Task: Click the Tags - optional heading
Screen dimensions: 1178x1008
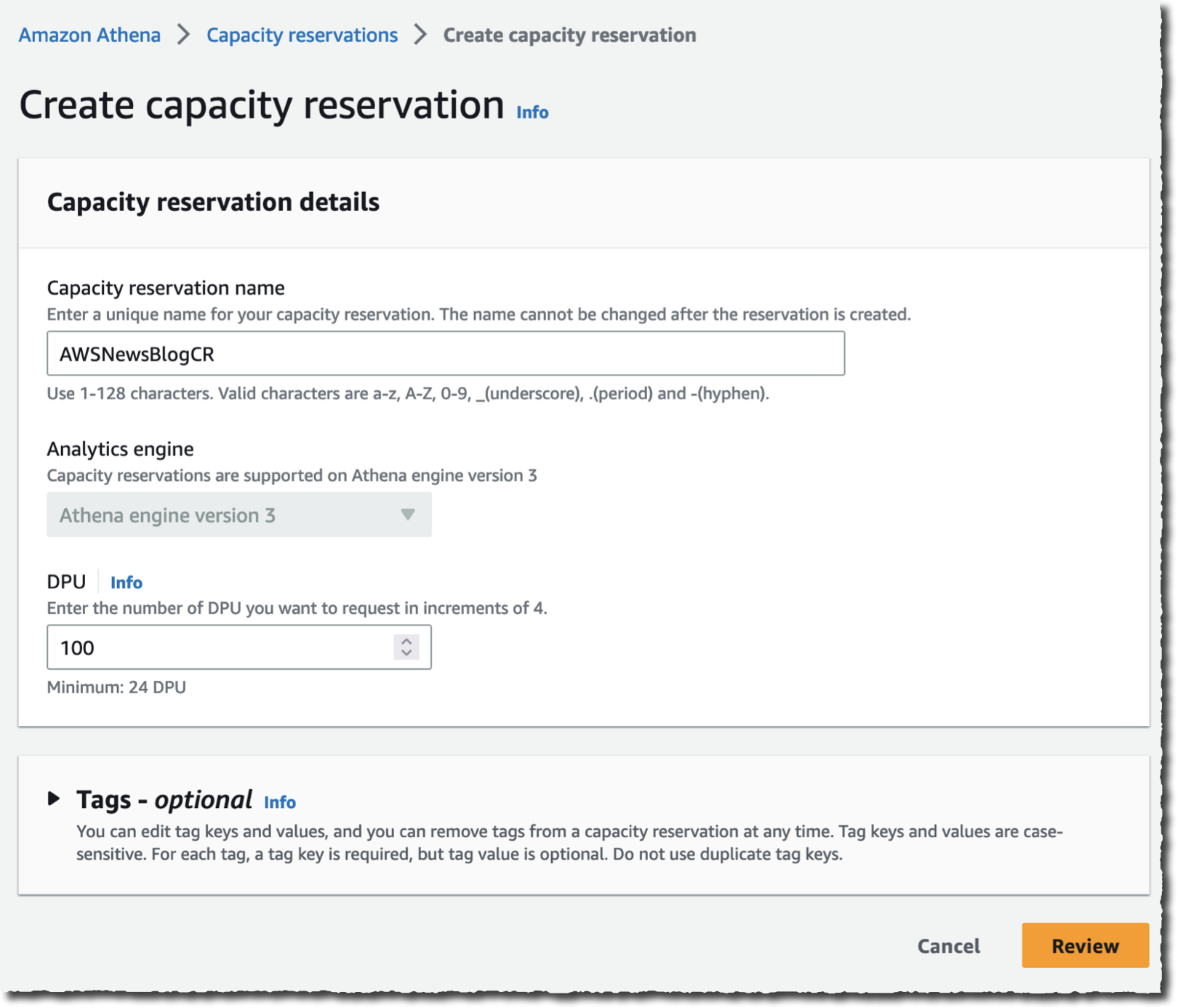Action: (164, 800)
